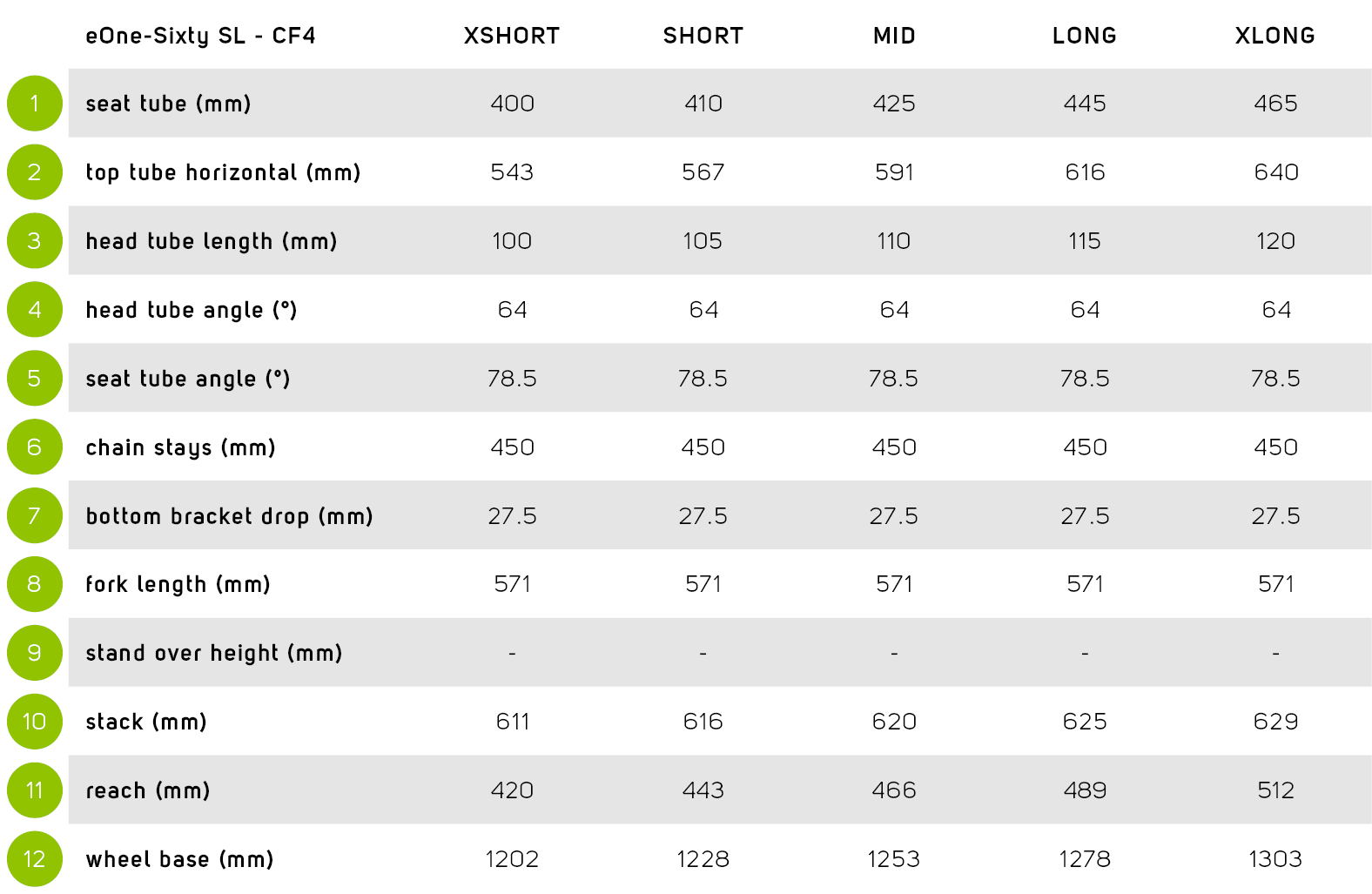Click the green number 2 circle
Viewport: 1372px width, 894px height.
click(35, 172)
